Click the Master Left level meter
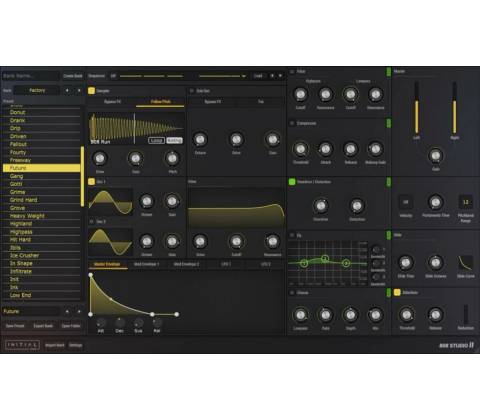Viewport: 480px width, 420px height. [x=417, y=108]
